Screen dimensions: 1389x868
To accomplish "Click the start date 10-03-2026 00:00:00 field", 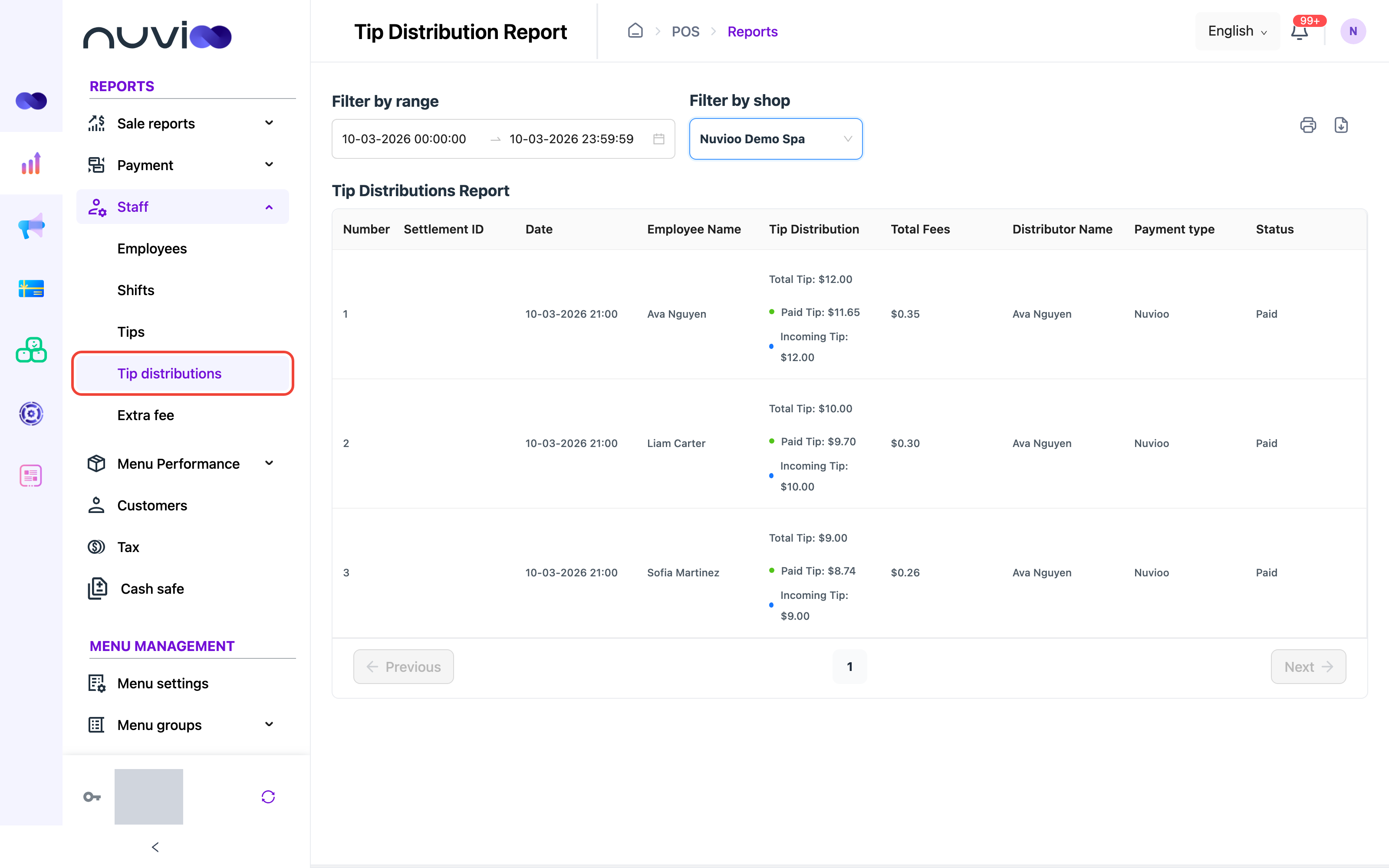I will (404, 139).
